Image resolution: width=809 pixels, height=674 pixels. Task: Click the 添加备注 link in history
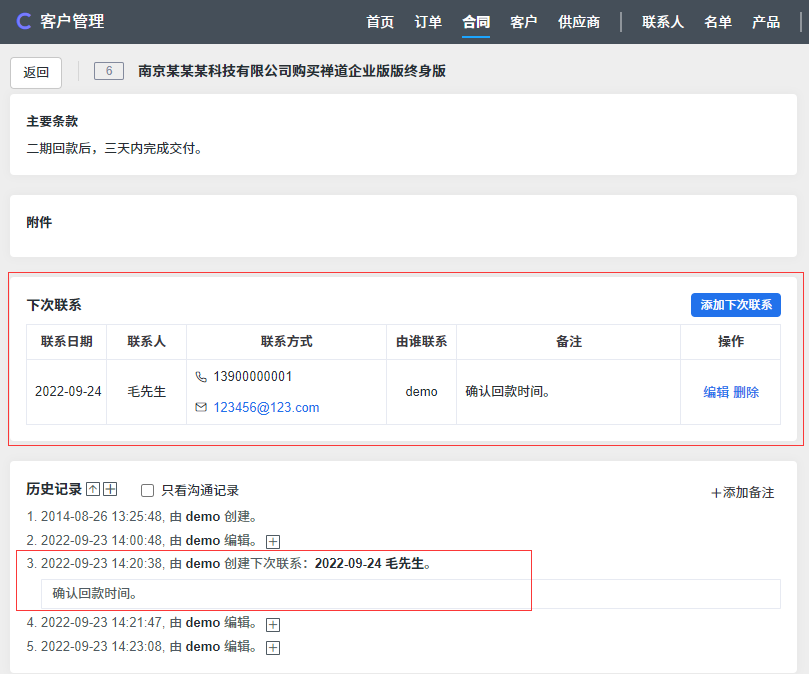(x=742, y=492)
